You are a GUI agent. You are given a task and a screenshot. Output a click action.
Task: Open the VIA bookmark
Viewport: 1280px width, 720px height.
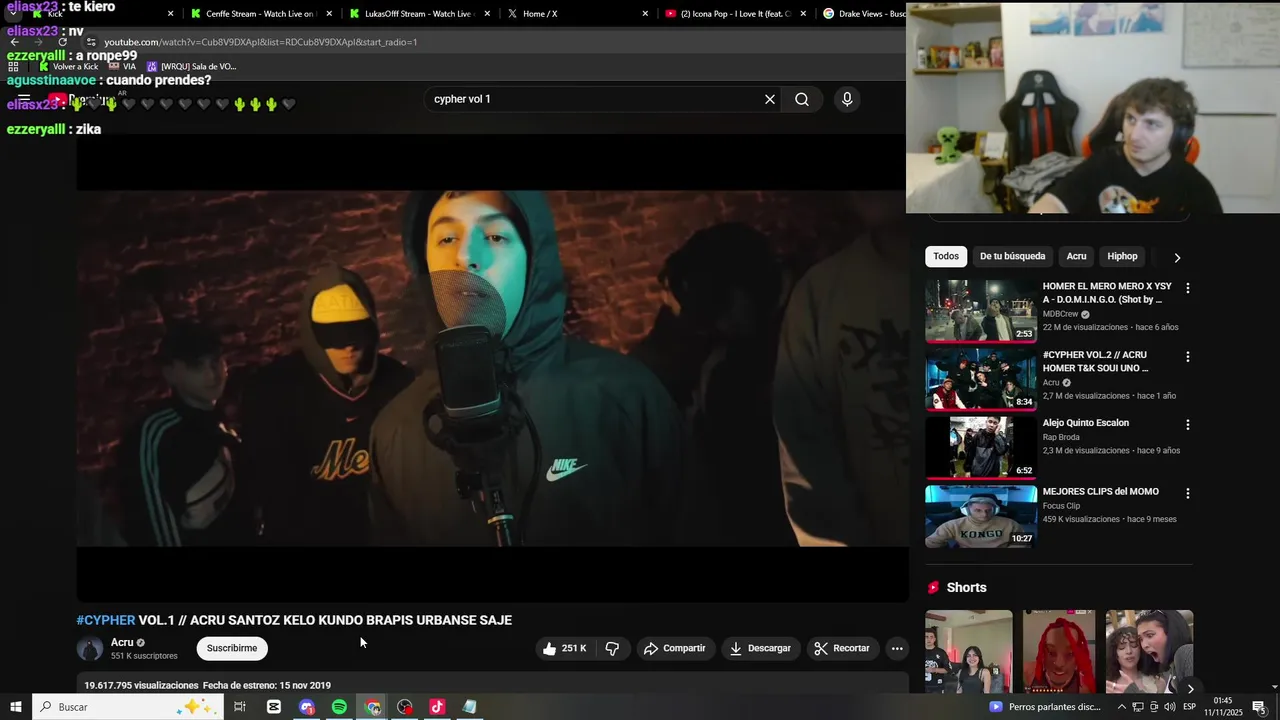pos(123,67)
